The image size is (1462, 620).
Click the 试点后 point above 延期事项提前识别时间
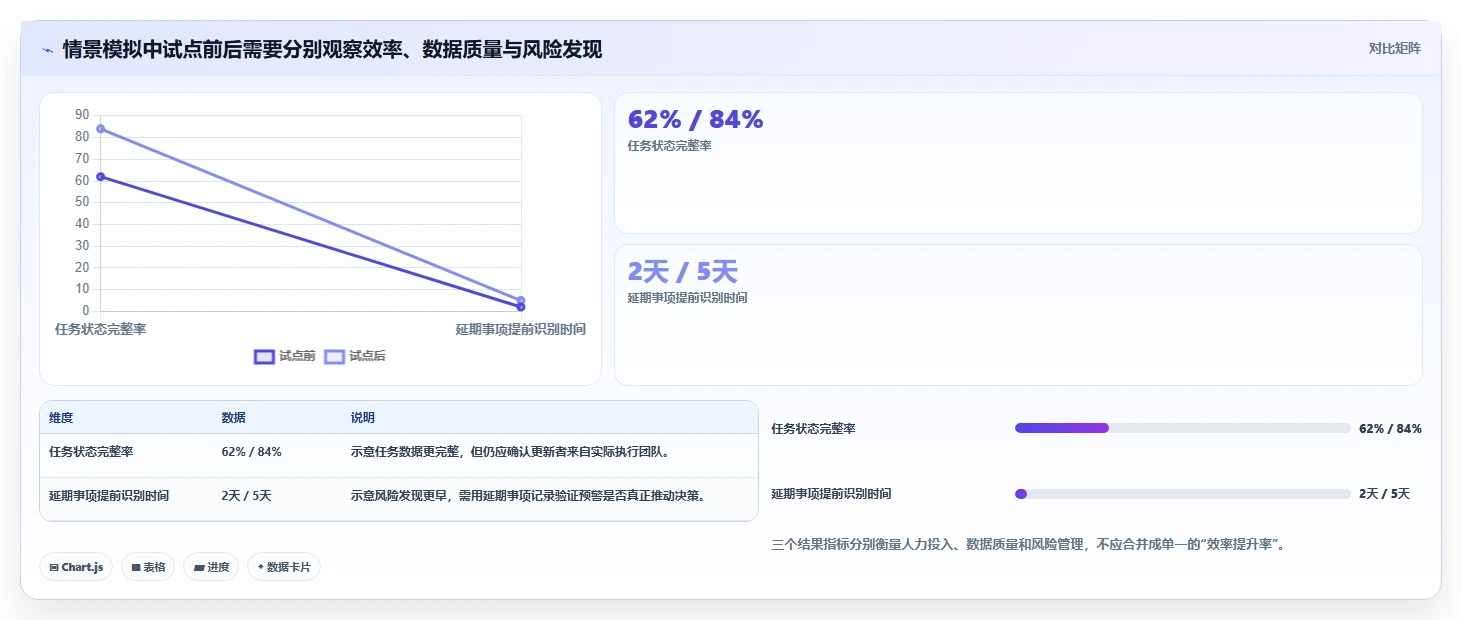pos(521,300)
